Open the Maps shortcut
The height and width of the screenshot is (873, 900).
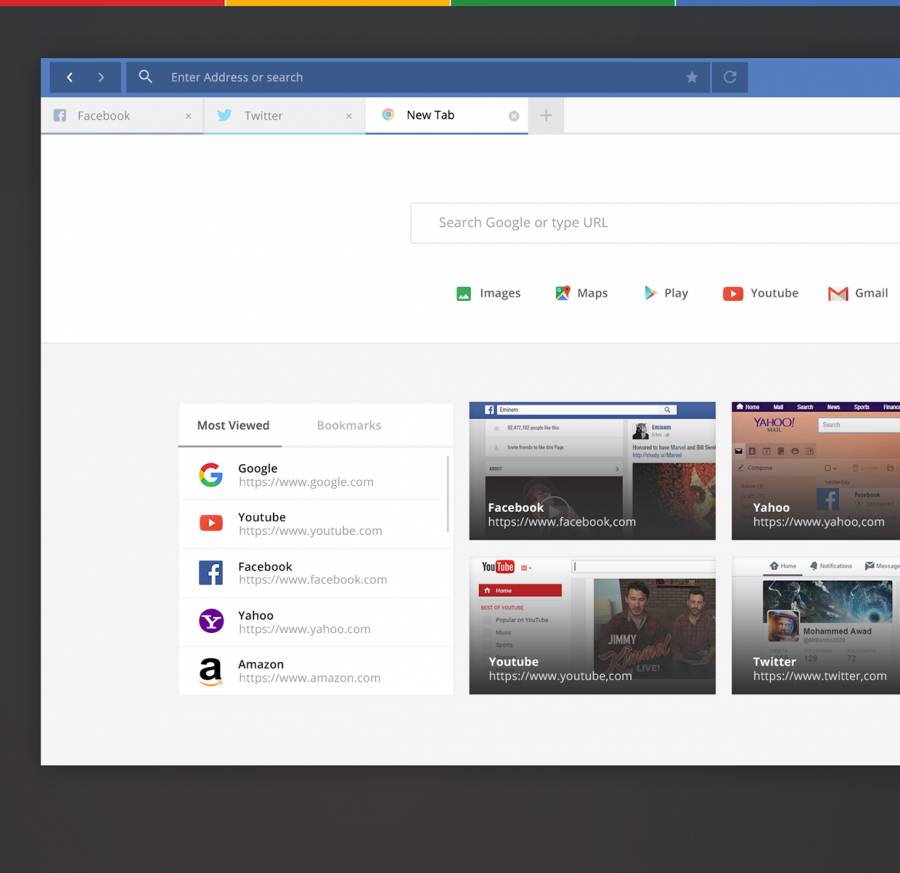point(581,293)
